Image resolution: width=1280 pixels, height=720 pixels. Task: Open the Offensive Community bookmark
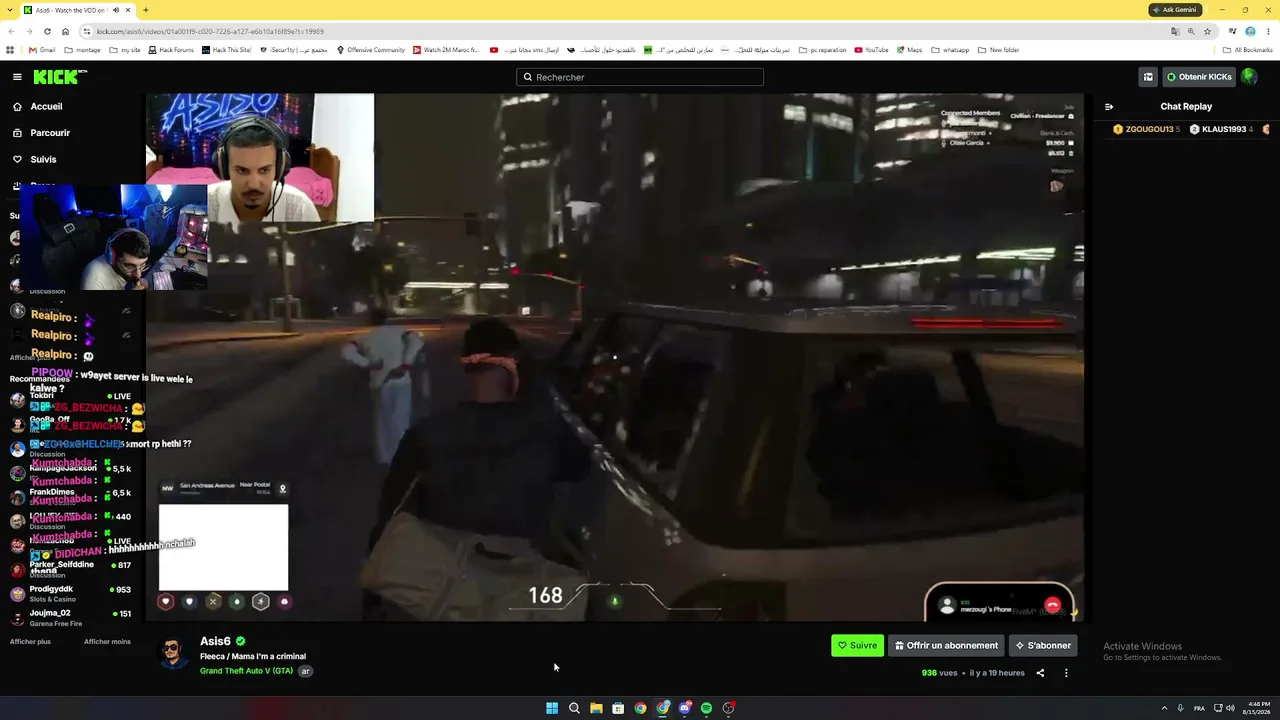click(370, 50)
